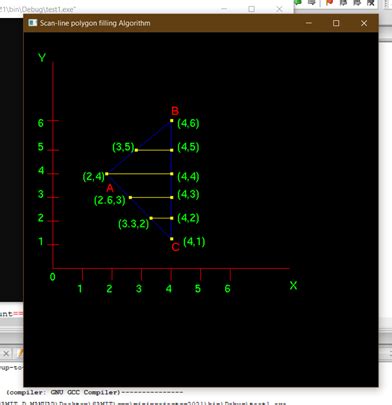Image resolution: width=392 pixels, height=405 pixels.
Task: Click the origin label "0"
Action: pos(52,277)
